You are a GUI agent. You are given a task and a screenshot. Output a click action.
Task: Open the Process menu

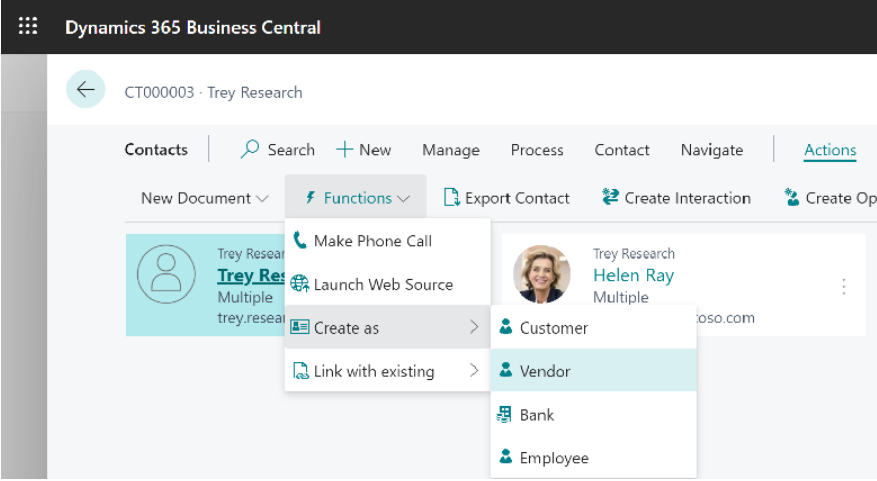537,150
